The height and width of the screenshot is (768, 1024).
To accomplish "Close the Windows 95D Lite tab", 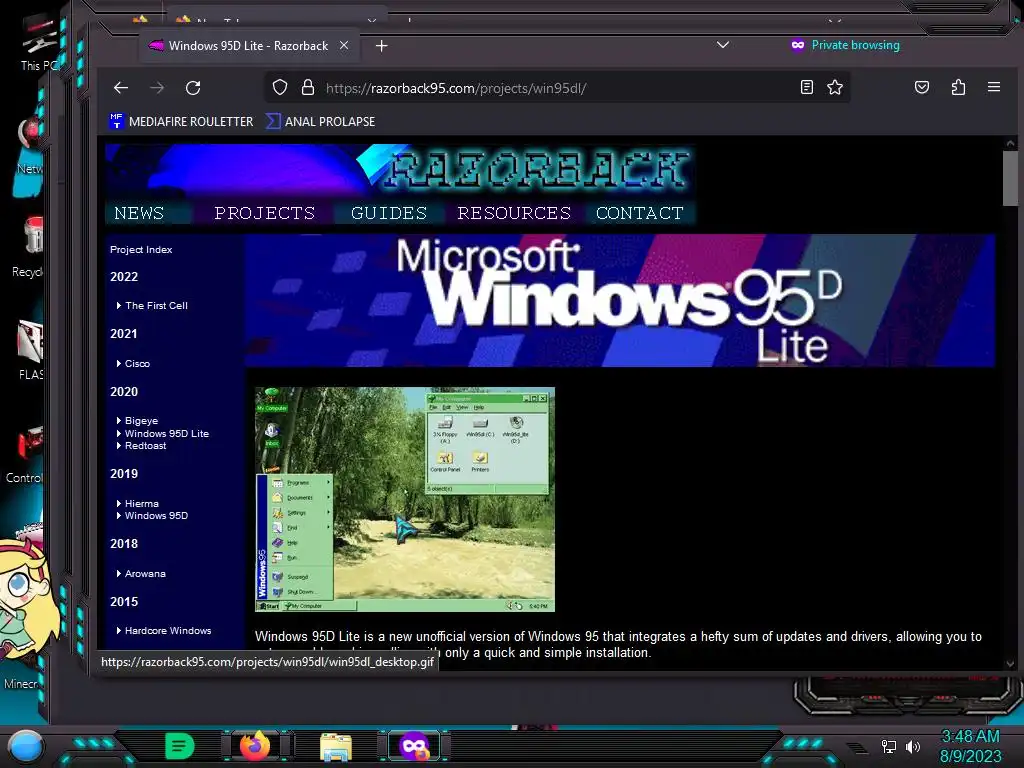I will 344,46.
